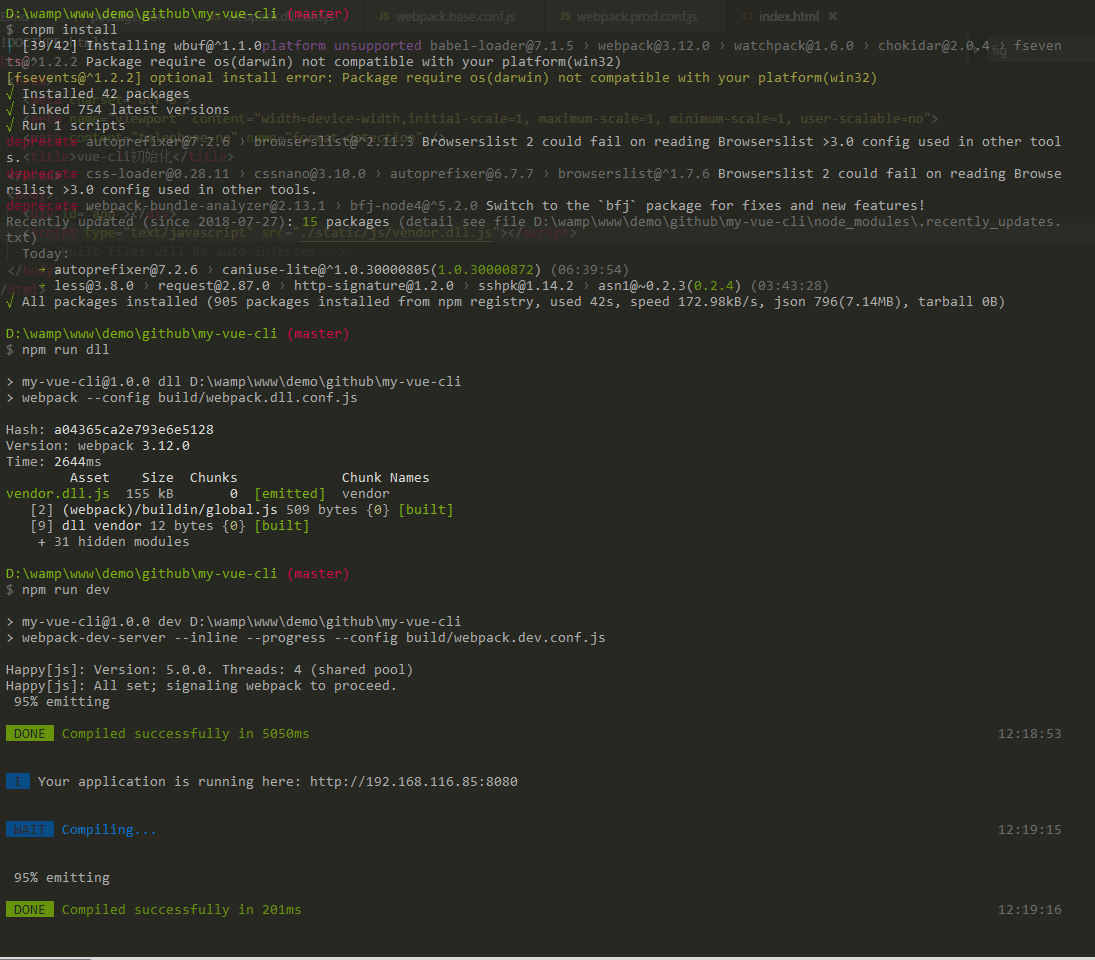Click 'webpack --config build/webpack.dll.conf.js' script line
This screenshot has width=1095, height=960.
(189, 397)
